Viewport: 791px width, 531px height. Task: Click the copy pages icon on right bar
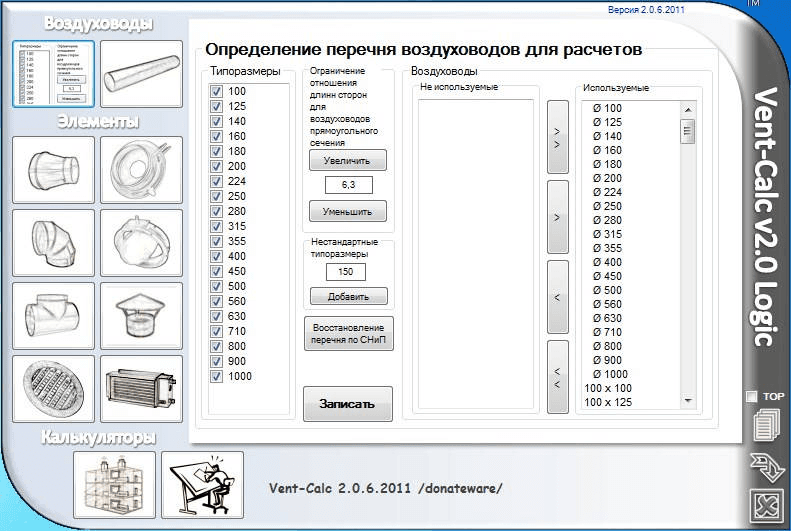(x=767, y=425)
